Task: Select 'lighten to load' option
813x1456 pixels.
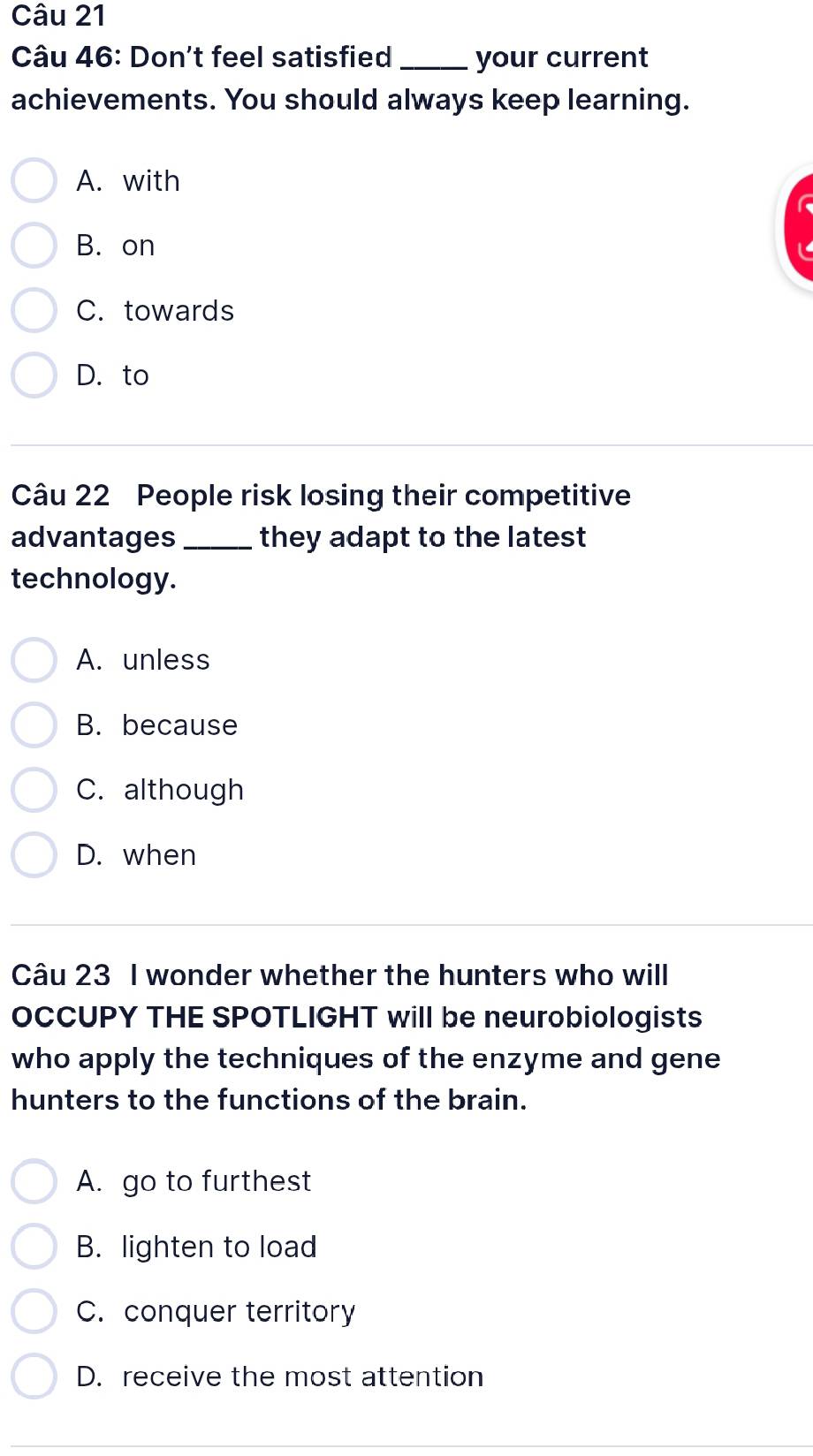Action: (x=34, y=1247)
